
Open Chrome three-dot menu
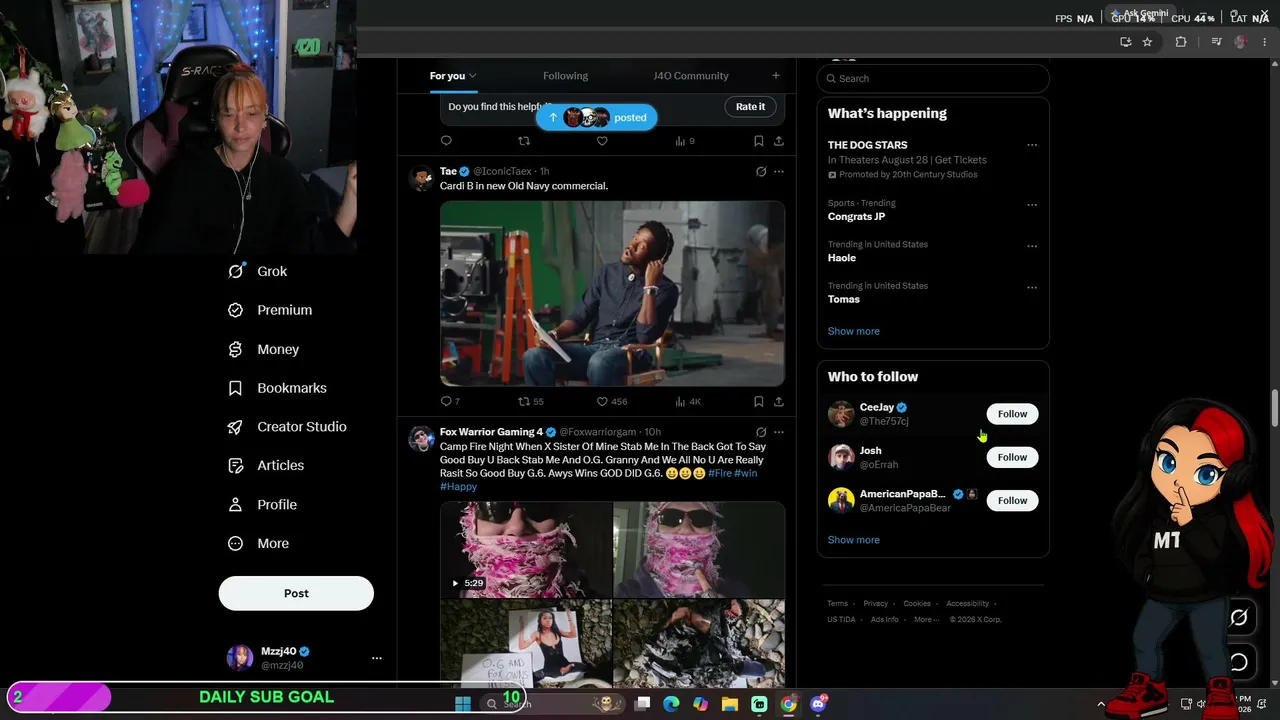coord(1265,42)
